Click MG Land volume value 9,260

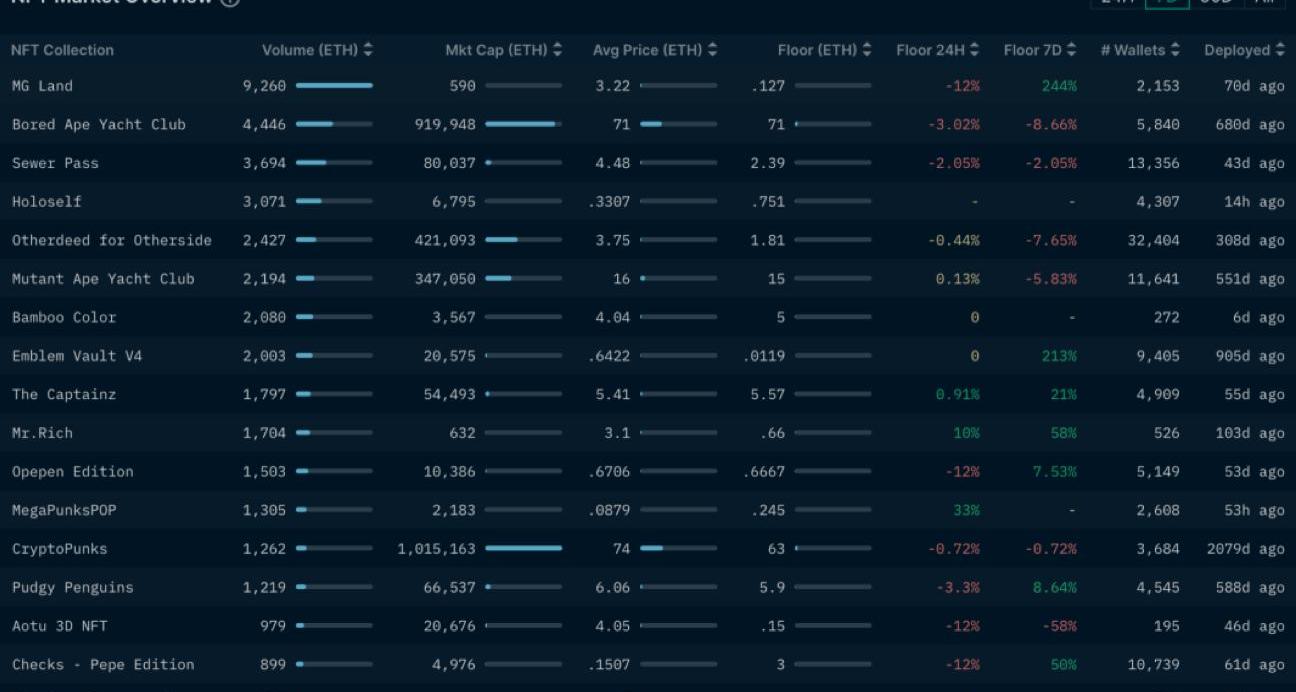click(264, 86)
